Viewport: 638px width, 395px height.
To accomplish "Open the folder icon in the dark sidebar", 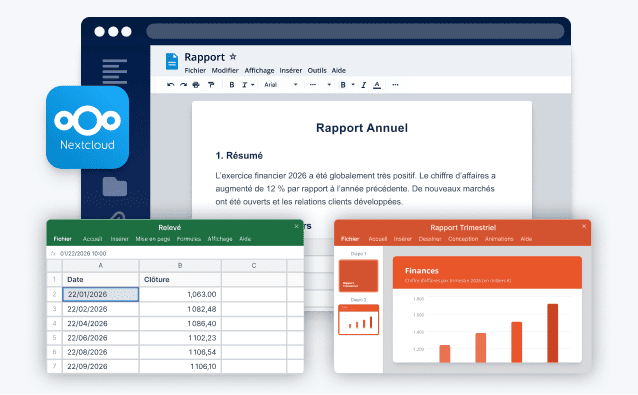I will coord(115,187).
